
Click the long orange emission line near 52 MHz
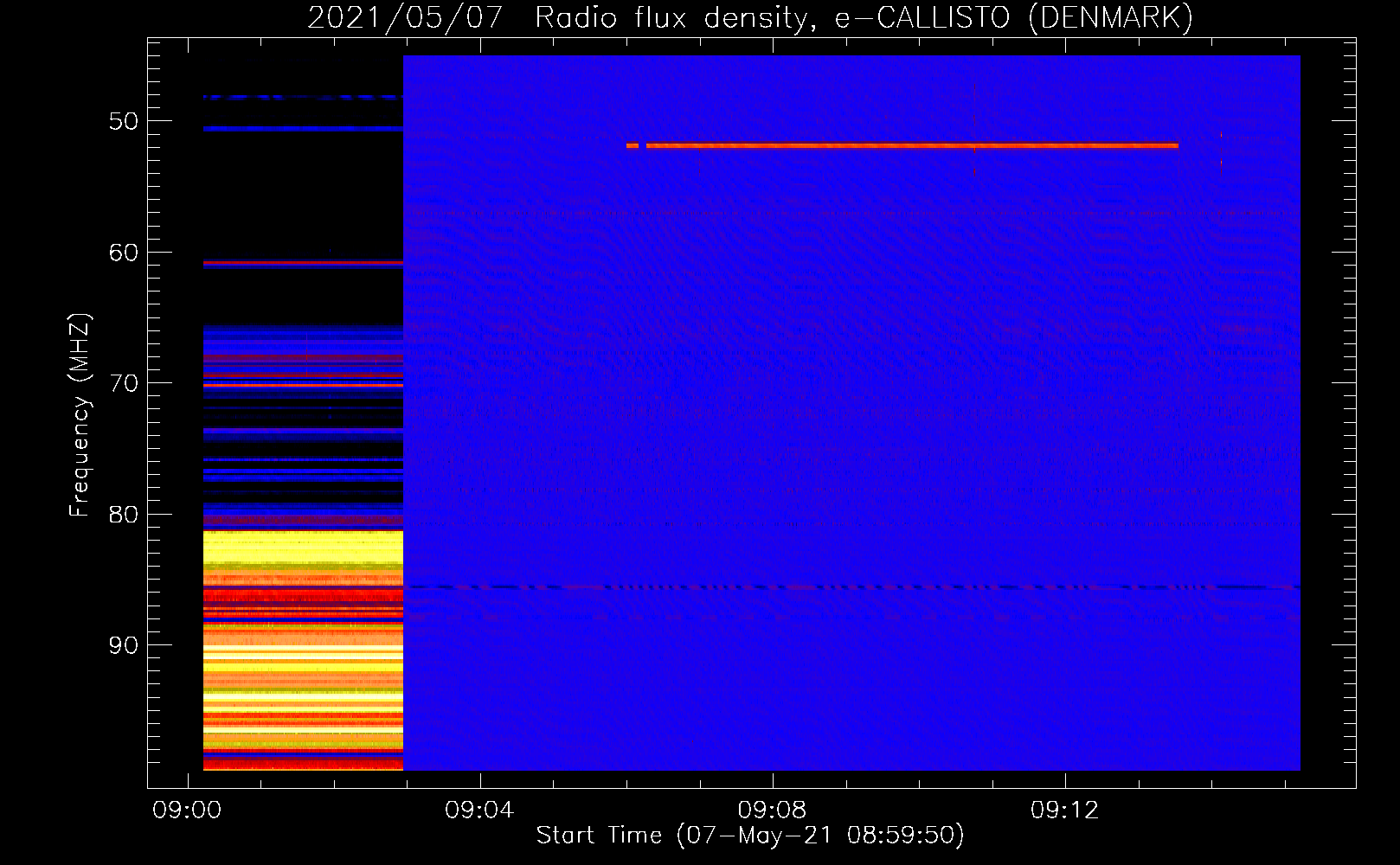912,145
